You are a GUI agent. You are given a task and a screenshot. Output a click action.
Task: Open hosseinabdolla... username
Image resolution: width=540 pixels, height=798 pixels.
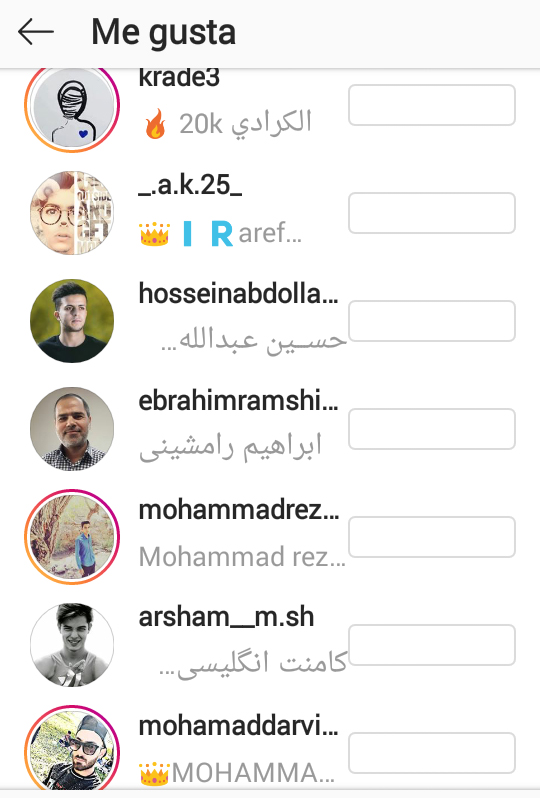[x=238, y=294]
